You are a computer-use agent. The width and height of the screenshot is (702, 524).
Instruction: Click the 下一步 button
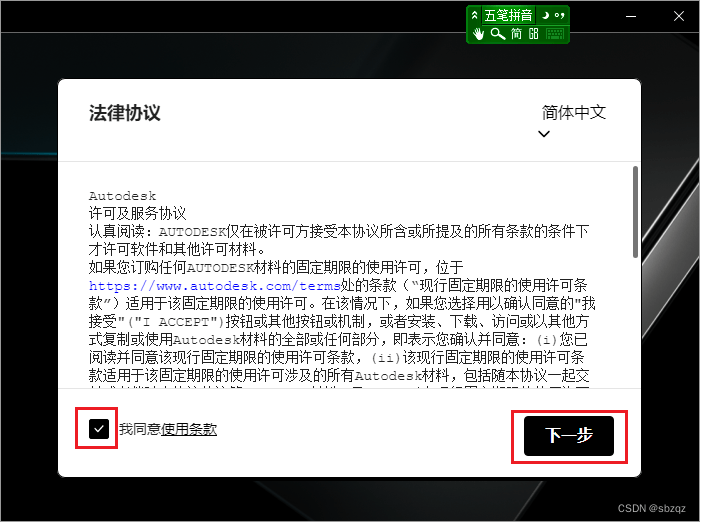571,438
